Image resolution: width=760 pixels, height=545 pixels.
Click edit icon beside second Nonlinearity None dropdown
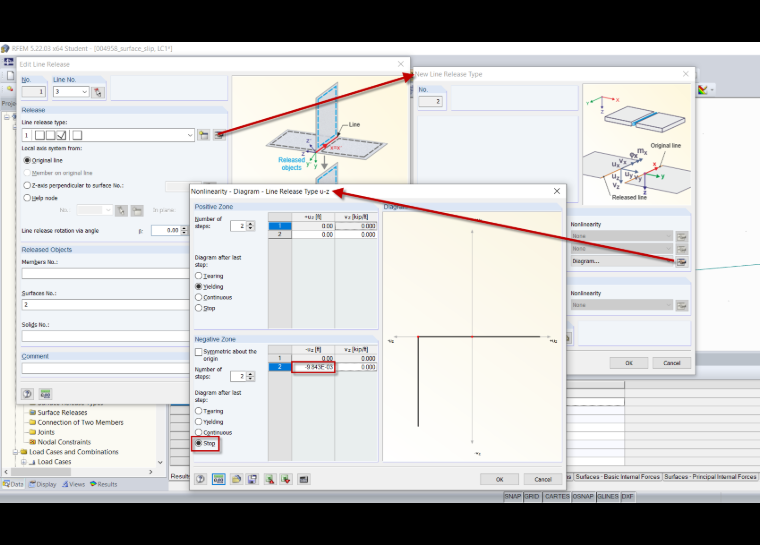pos(681,249)
